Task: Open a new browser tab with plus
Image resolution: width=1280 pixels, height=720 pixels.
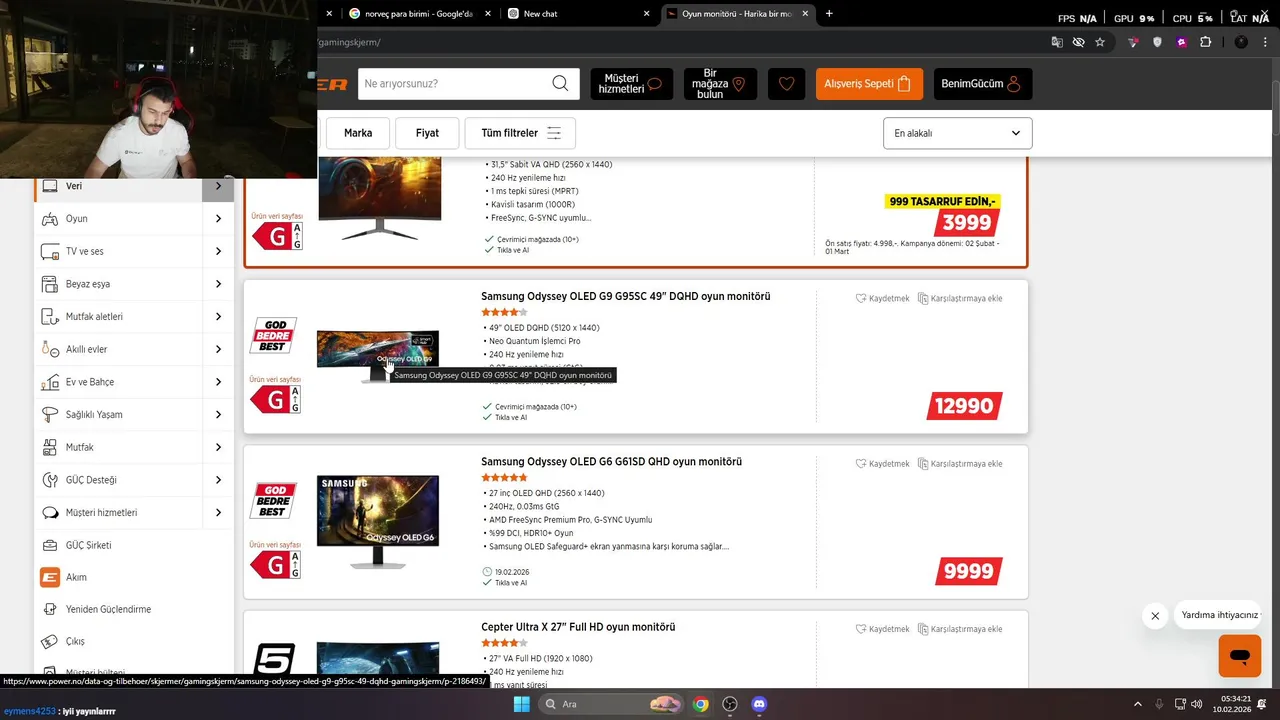Action: click(829, 14)
